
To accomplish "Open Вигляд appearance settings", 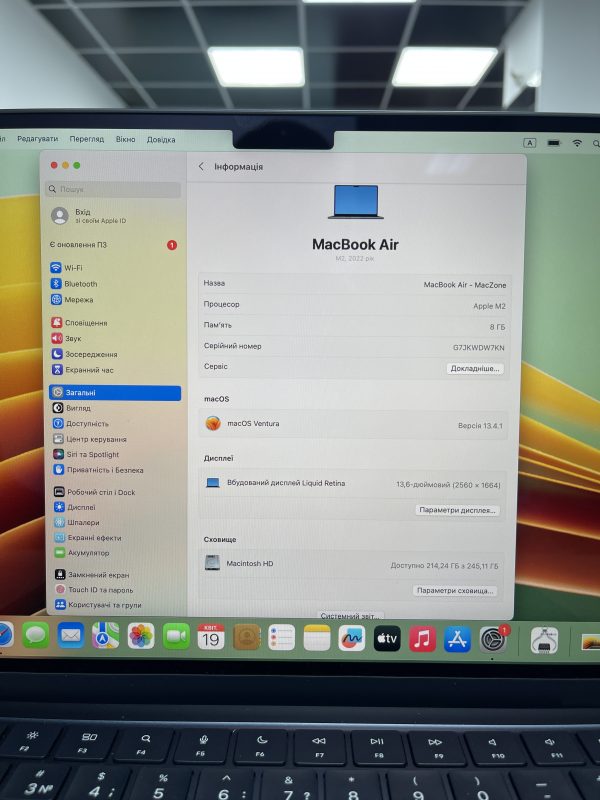I will click(x=71, y=408).
